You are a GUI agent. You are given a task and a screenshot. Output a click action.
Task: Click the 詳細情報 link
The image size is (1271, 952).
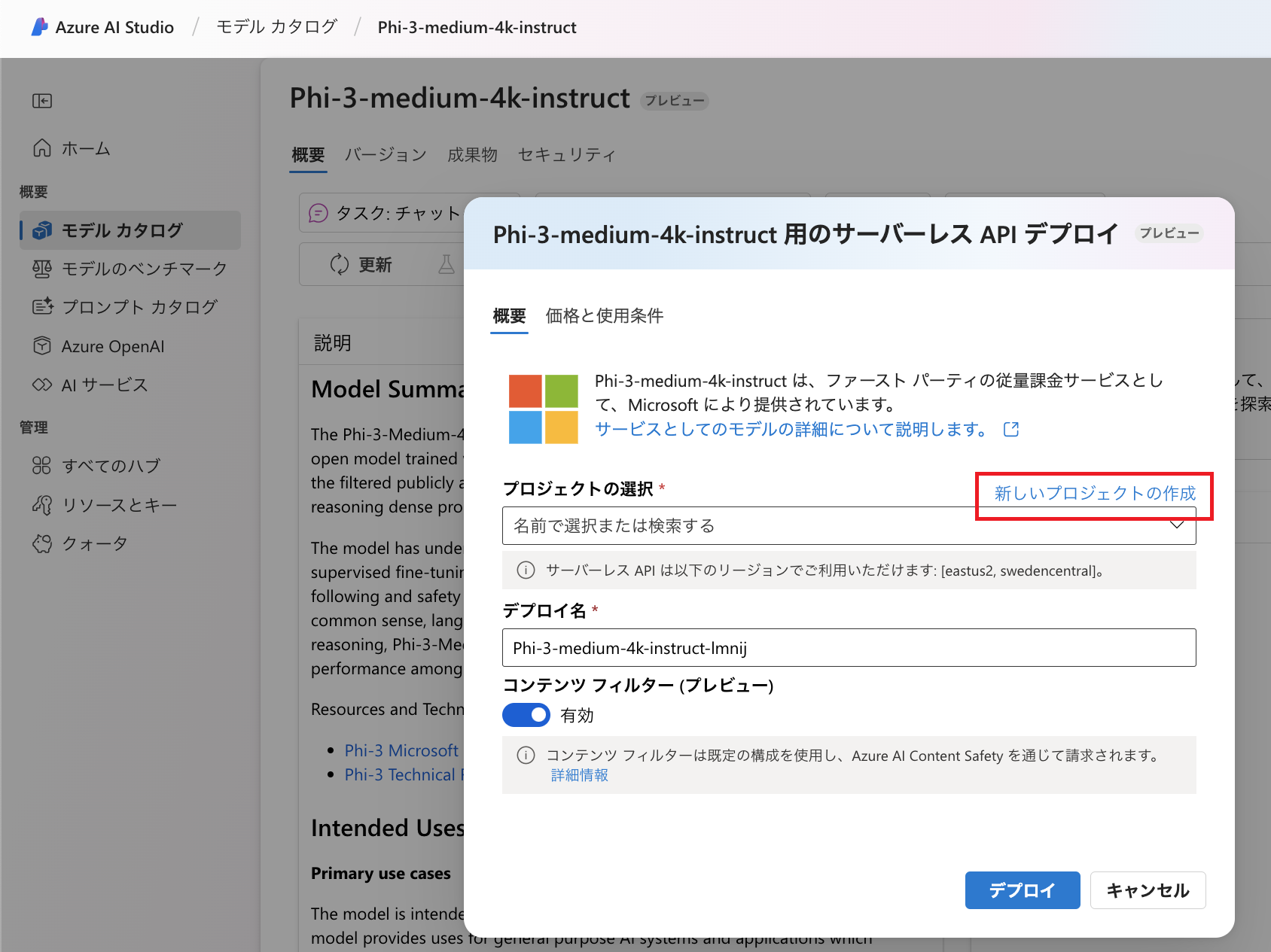(x=580, y=775)
